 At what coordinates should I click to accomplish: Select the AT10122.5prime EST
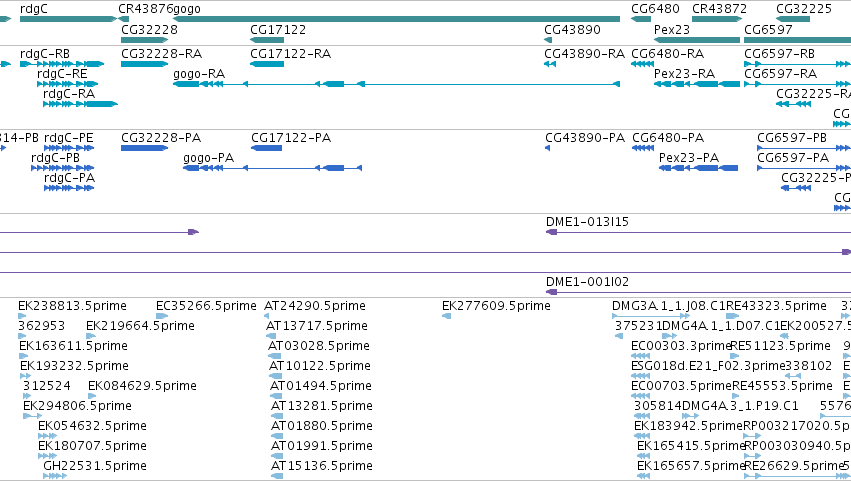276,376
